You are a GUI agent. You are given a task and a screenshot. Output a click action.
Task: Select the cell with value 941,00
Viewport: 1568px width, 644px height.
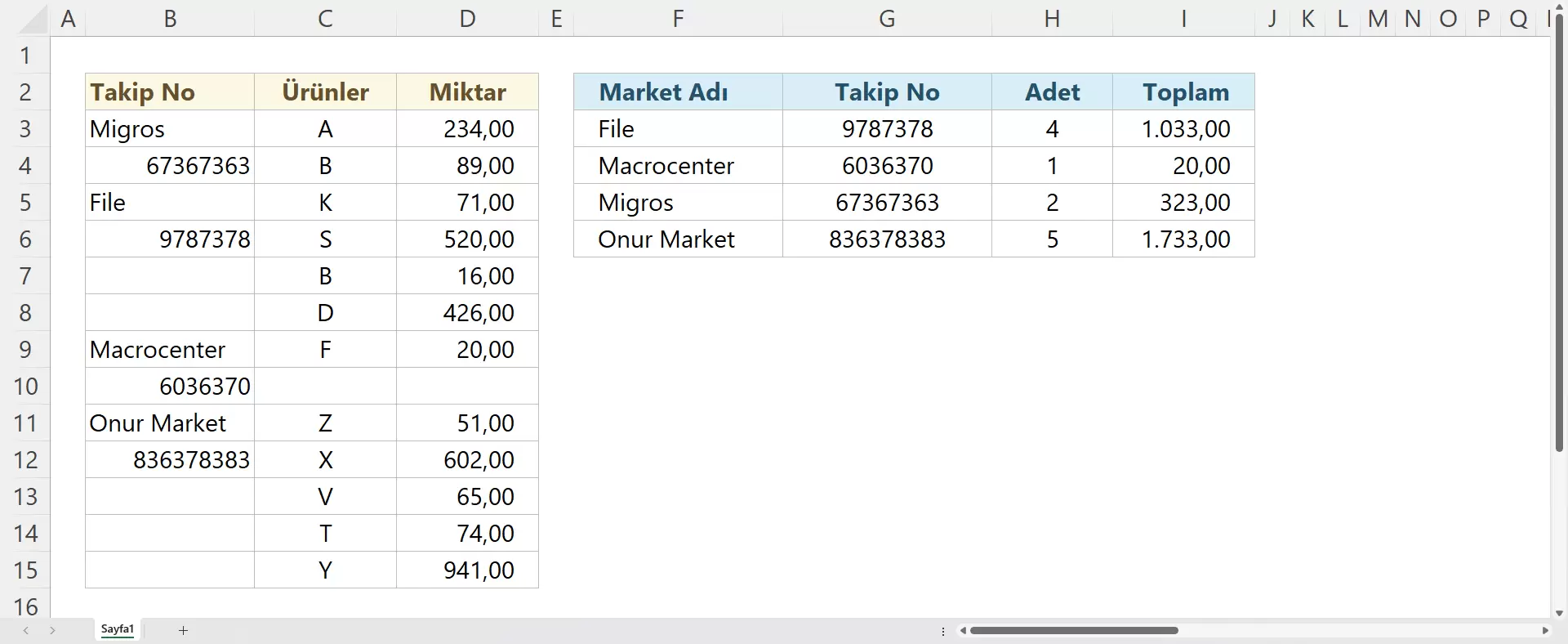pyautogui.click(x=467, y=570)
